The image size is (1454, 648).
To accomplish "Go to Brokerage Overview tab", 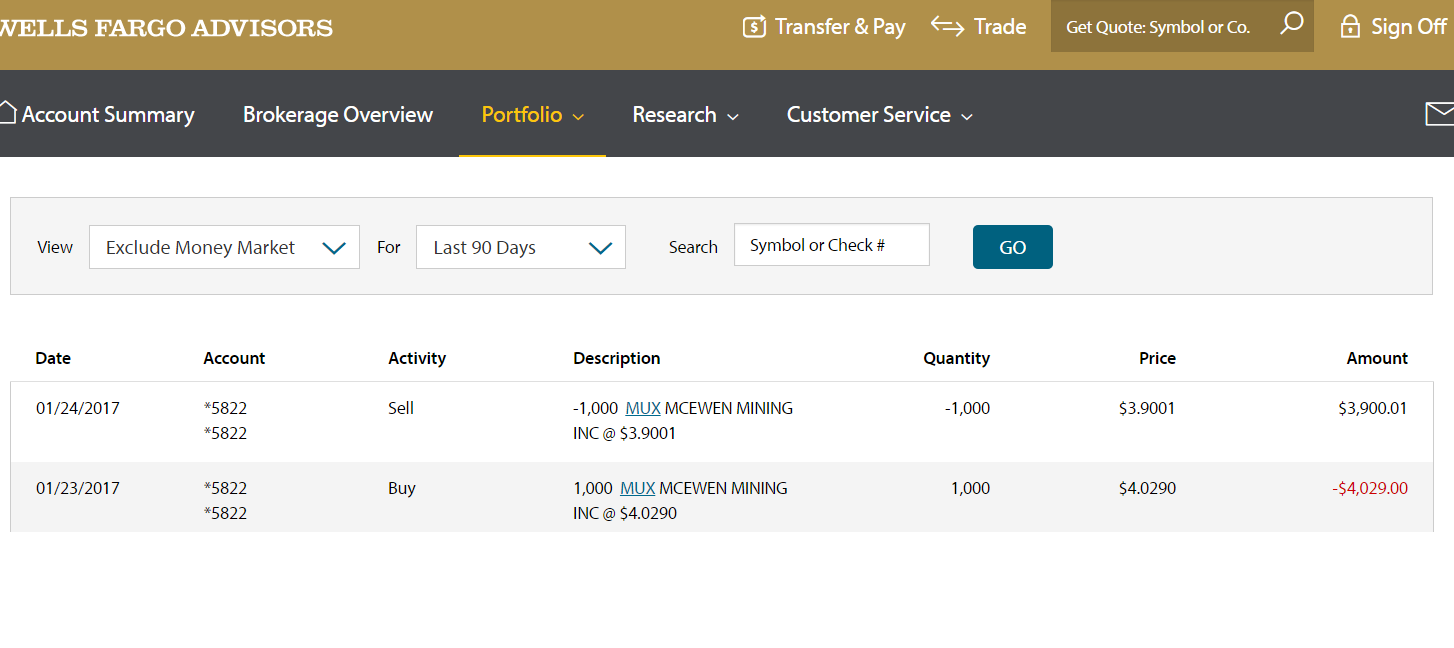I will 338,115.
